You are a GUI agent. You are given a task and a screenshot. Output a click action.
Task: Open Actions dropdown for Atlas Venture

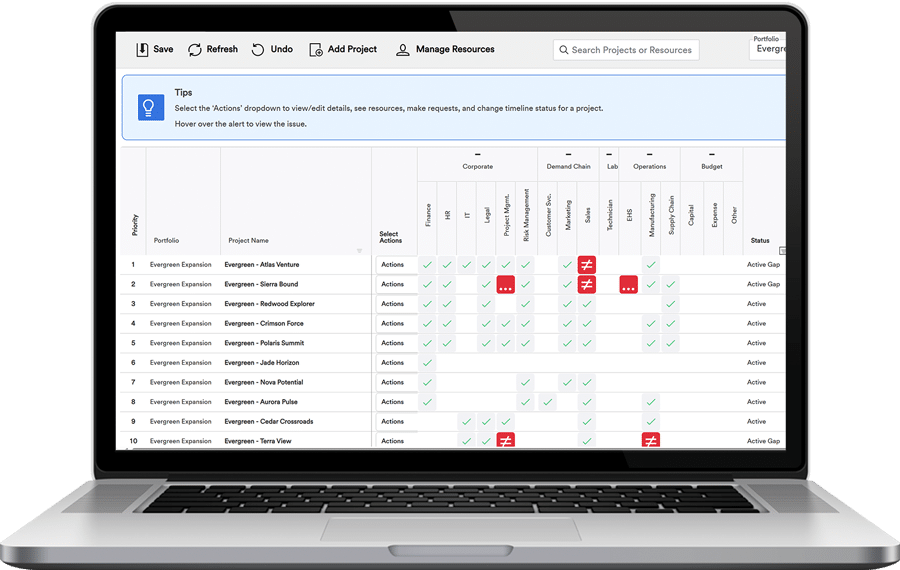coord(394,265)
